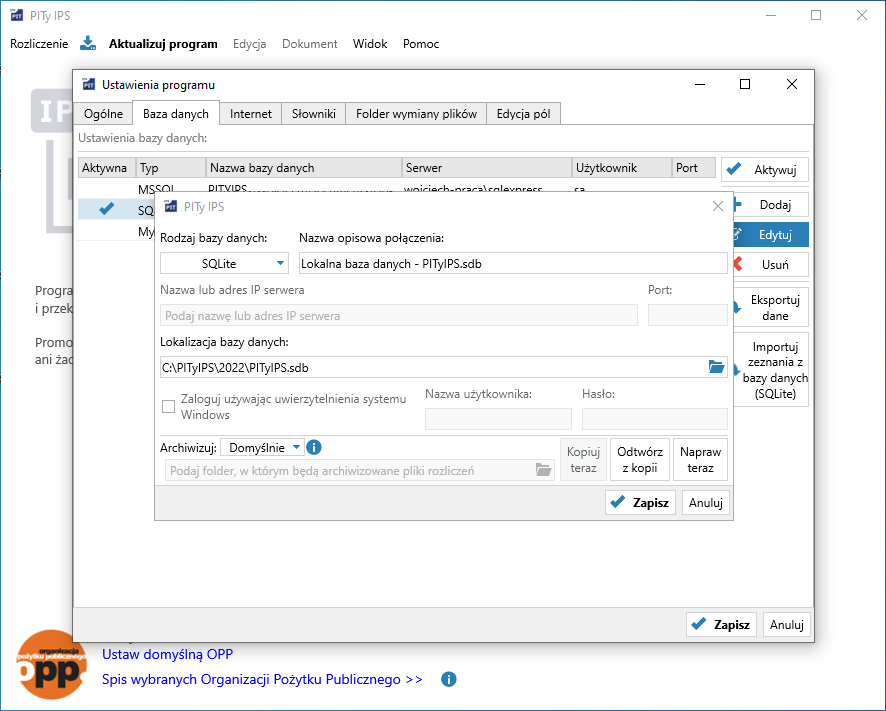Image resolution: width=886 pixels, height=711 pixels.
Task: Expand the Archiwizuj Domyślnie dropdown
Action: tap(262, 448)
